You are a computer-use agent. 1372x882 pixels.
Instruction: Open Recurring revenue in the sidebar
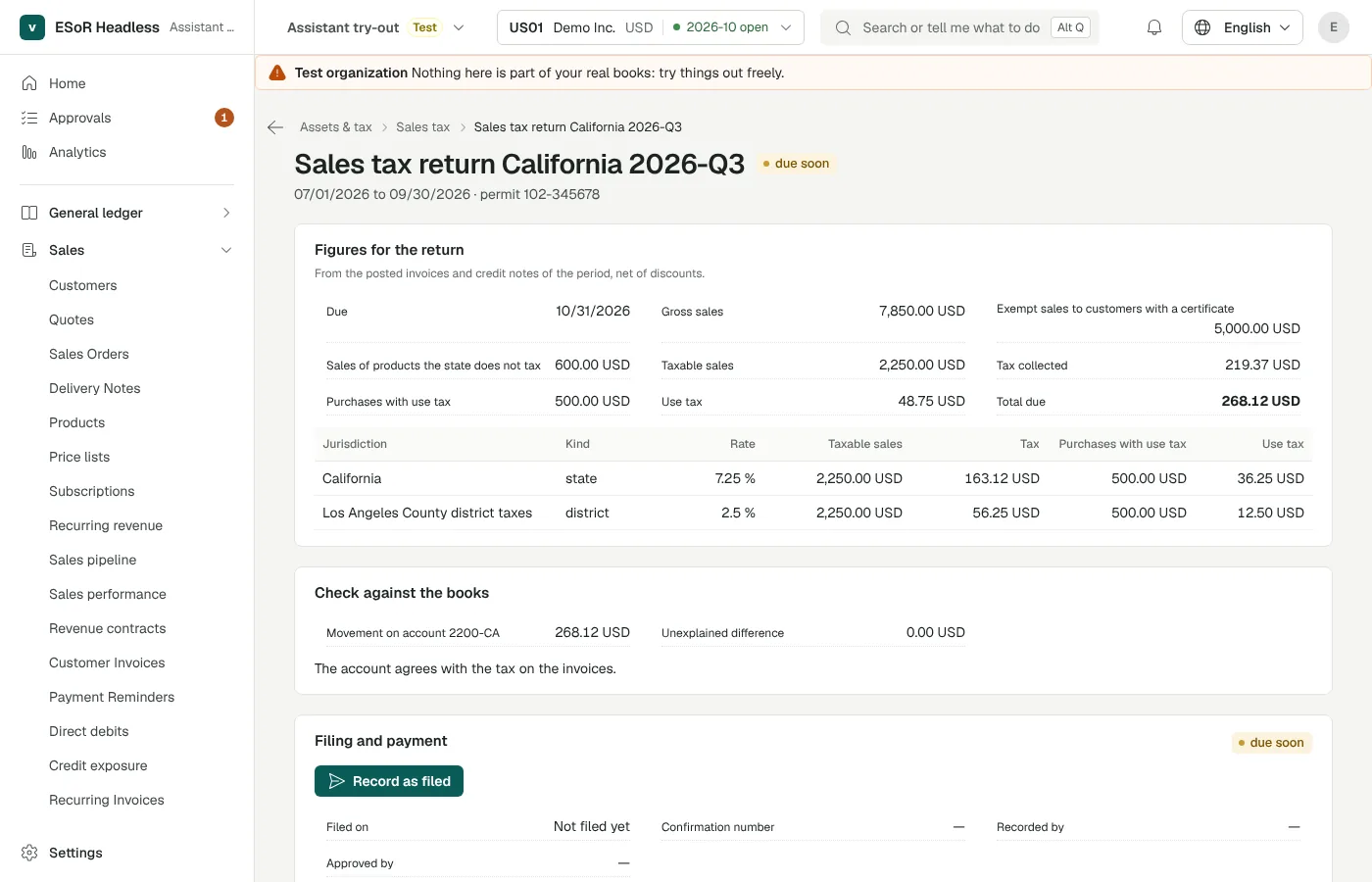click(x=106, y=525)
